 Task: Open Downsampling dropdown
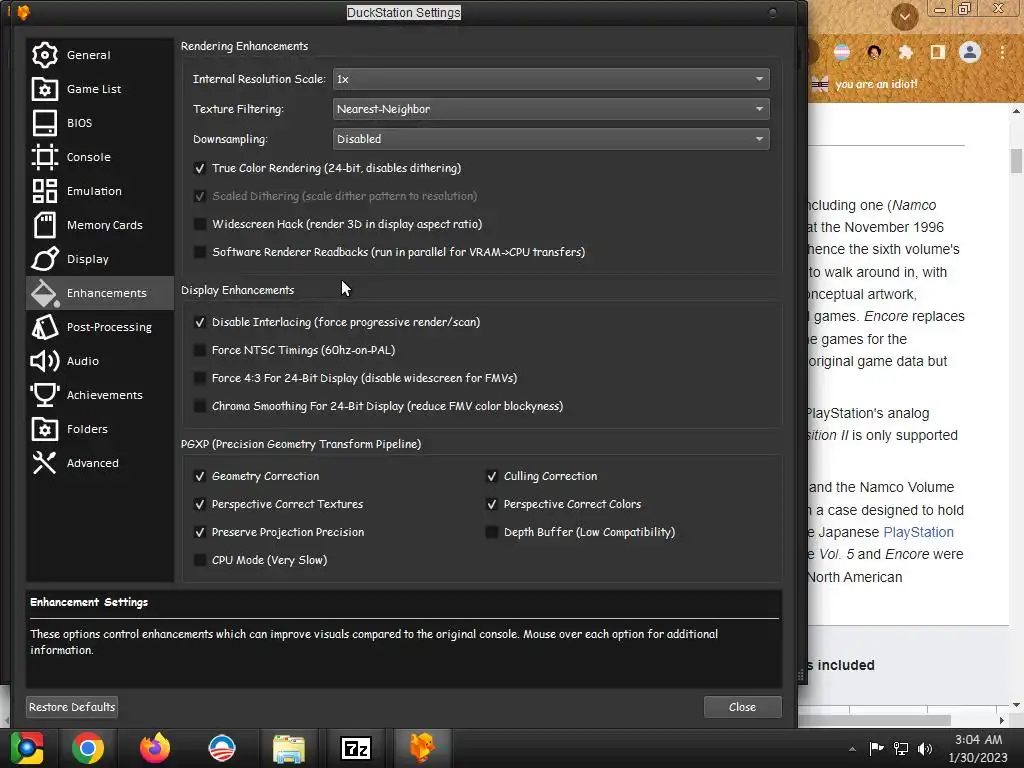[x=551, y=139]
